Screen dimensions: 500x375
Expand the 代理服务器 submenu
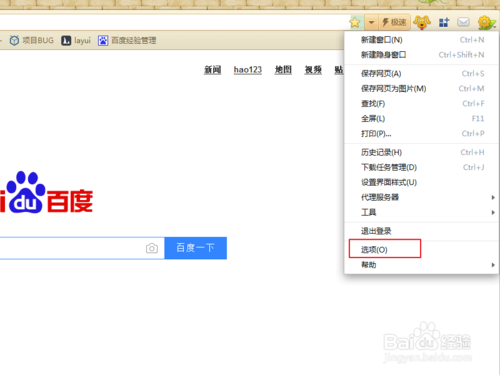pos(421,197)
